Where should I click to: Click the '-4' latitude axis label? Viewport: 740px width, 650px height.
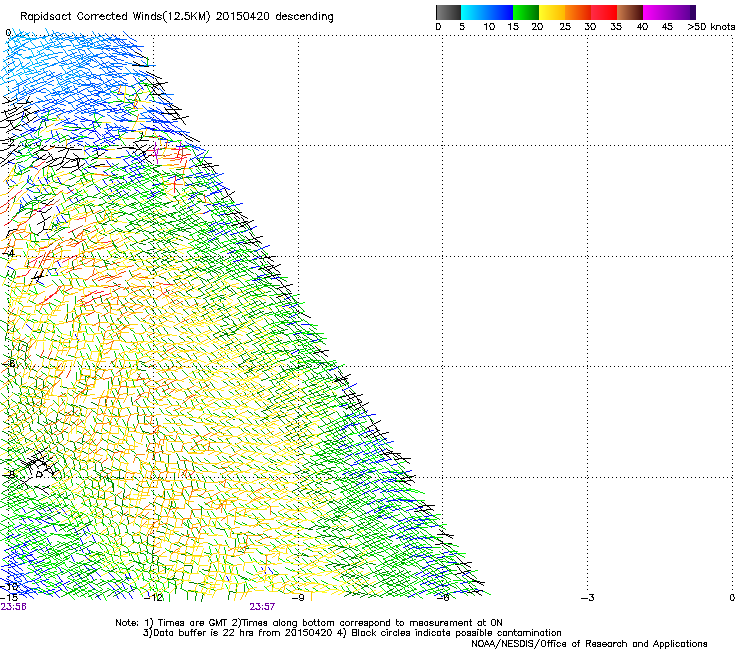pos(8,253)
